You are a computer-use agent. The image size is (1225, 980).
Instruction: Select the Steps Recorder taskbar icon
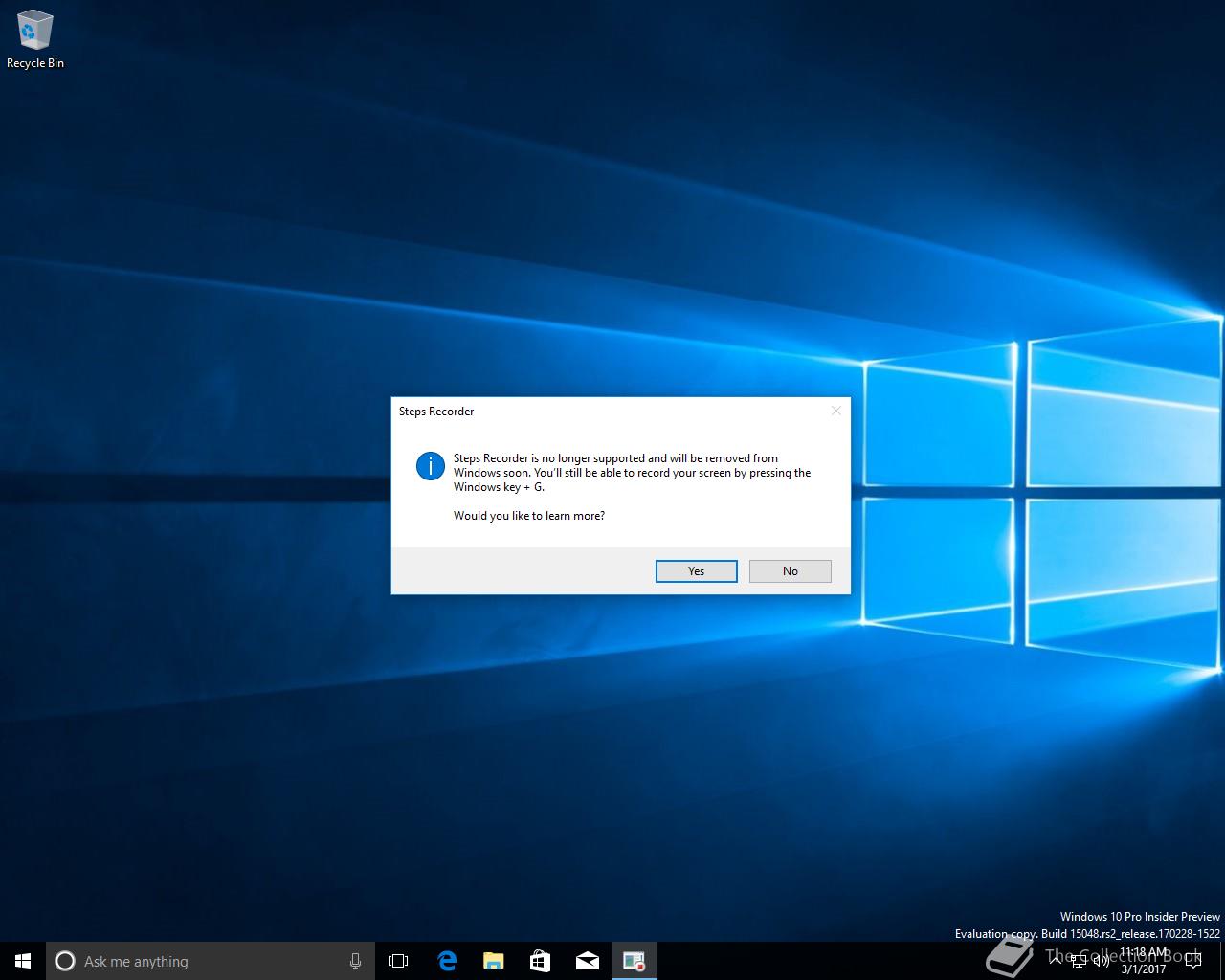pyautogui.click(x=634, y=961)
